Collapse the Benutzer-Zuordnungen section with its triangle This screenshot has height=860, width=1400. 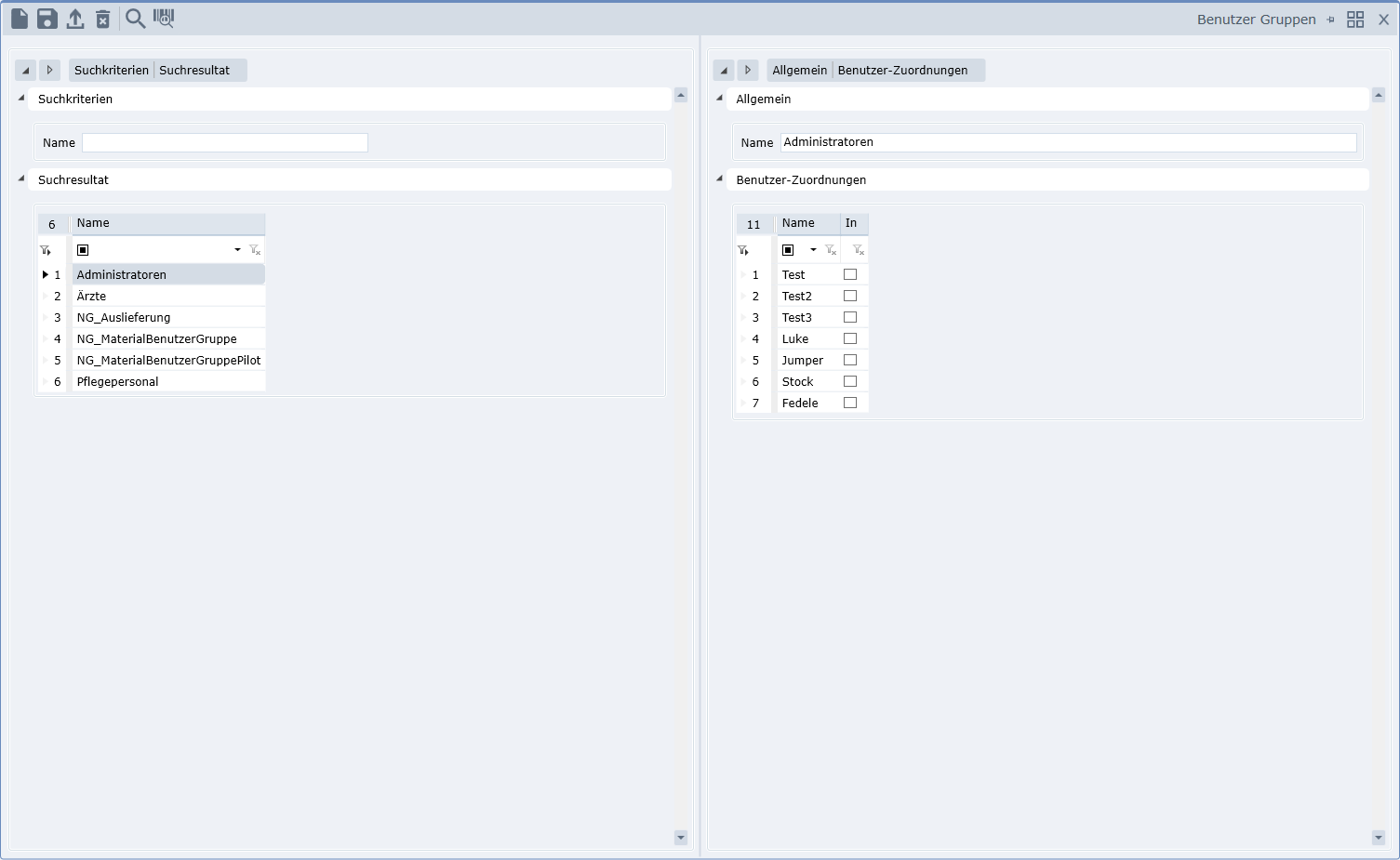click(719, 179)
